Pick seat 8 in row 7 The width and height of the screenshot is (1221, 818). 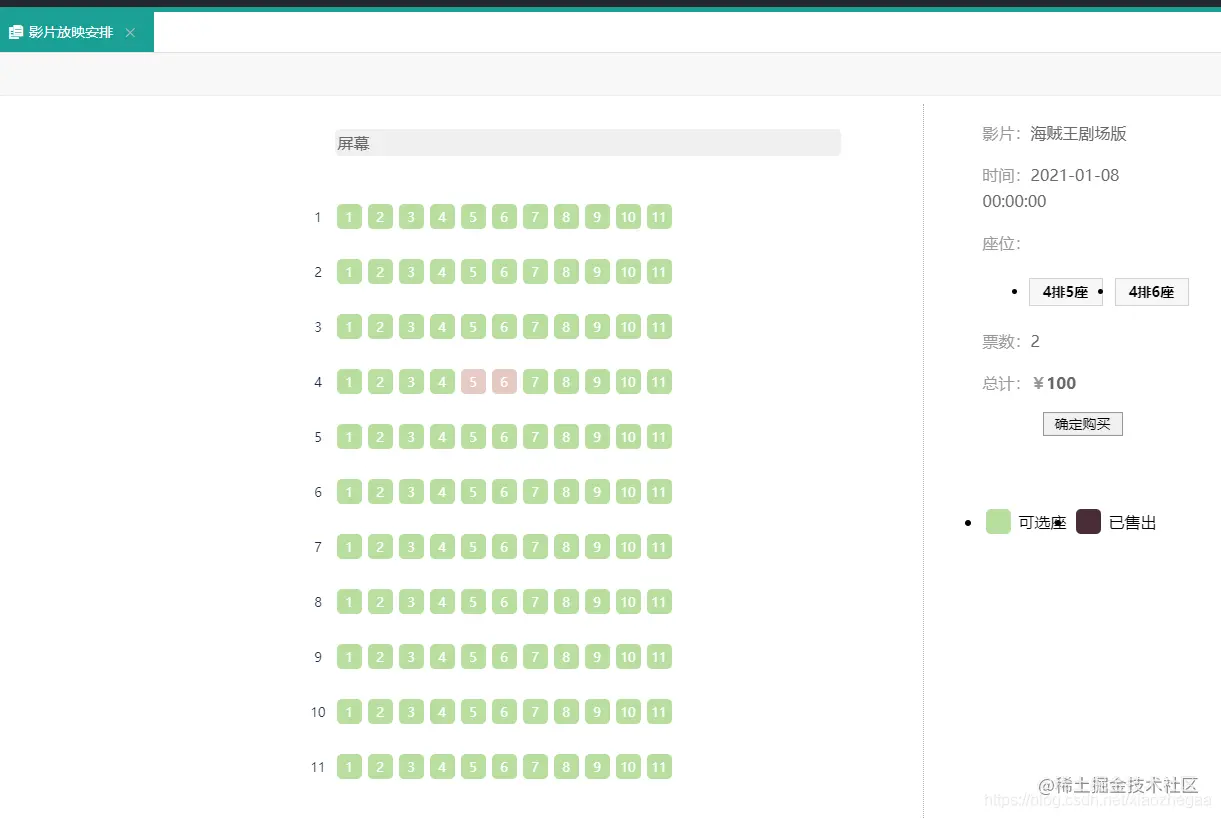tap(566, 547)
